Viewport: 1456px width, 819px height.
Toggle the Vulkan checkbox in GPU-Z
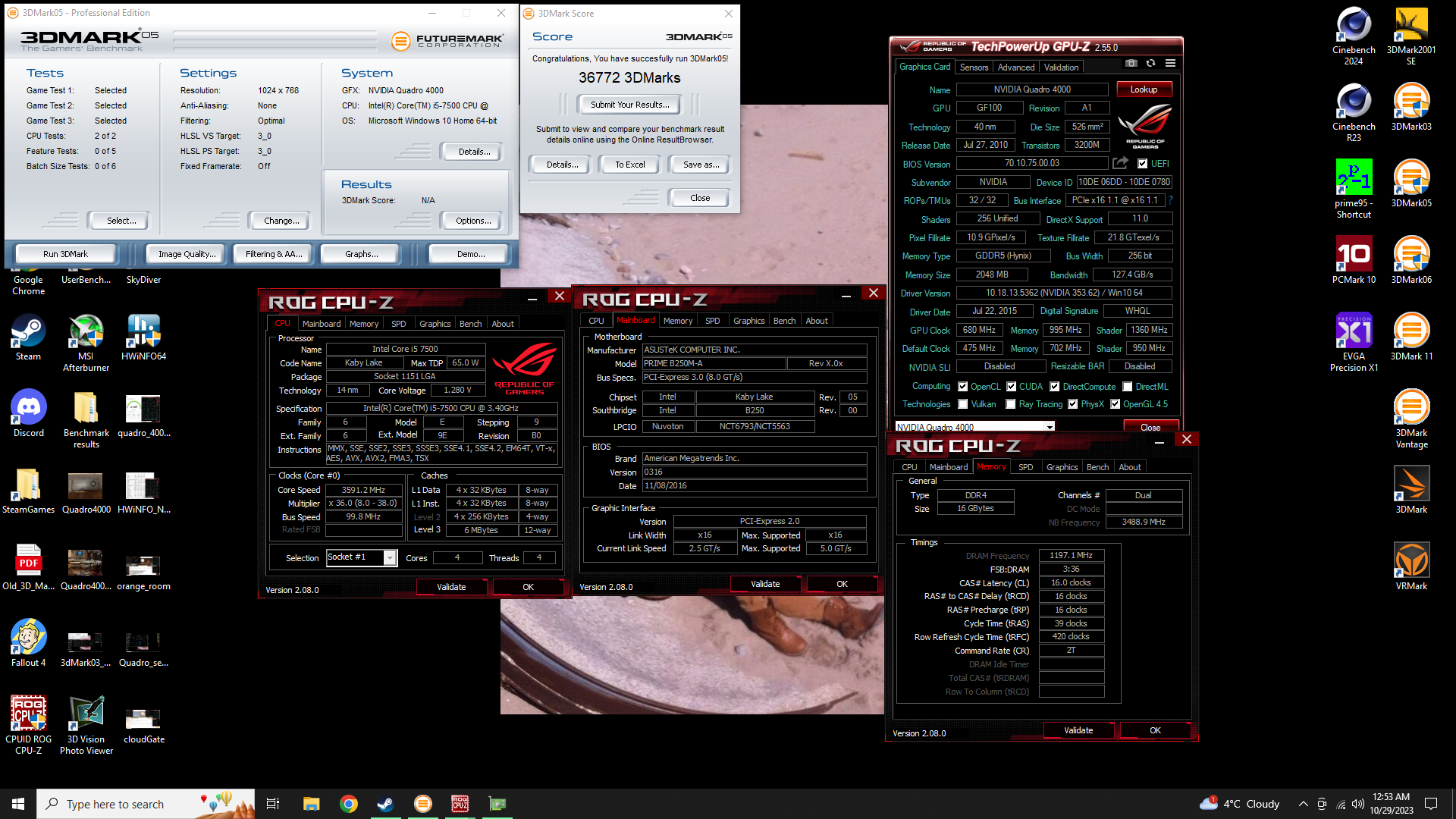coord(962,404)
